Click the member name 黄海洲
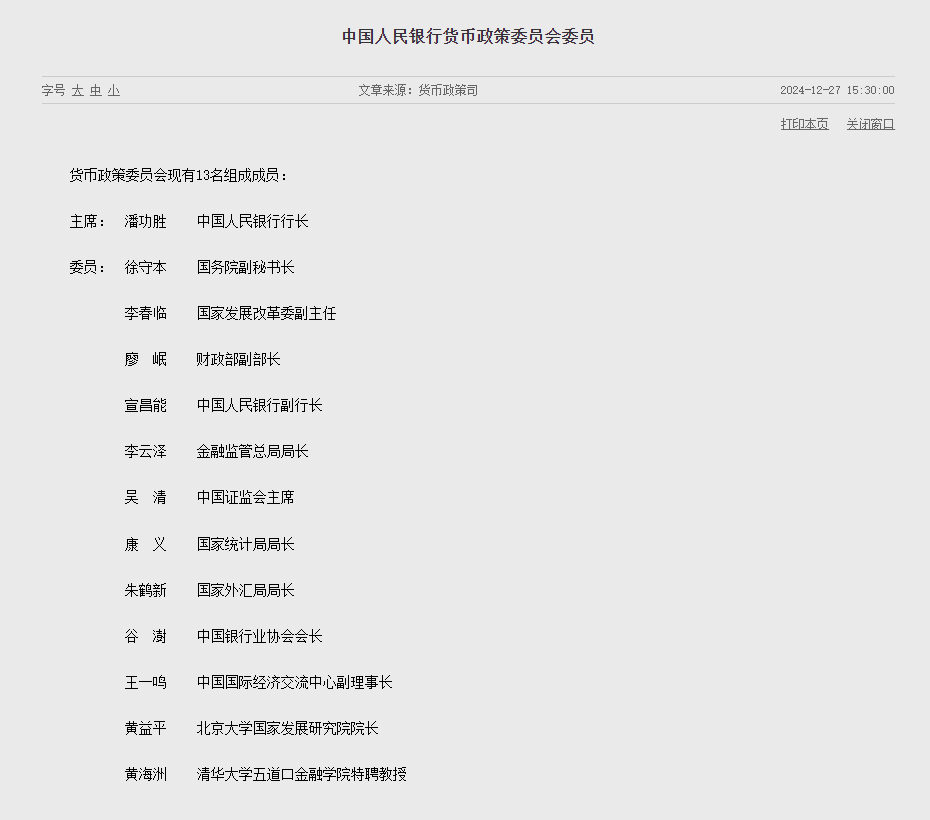 point(145,774)
